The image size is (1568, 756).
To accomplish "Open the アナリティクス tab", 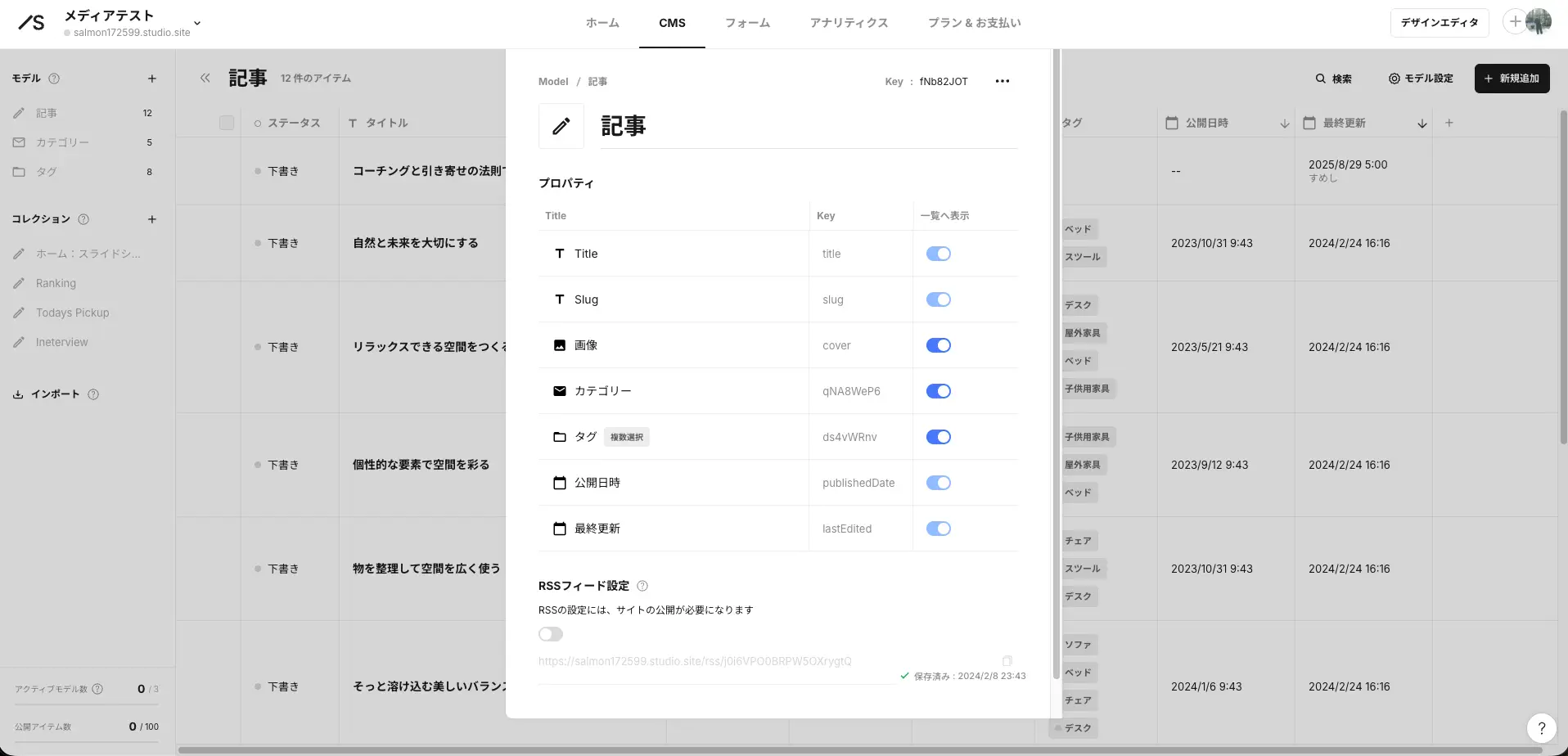I will 849,23.
